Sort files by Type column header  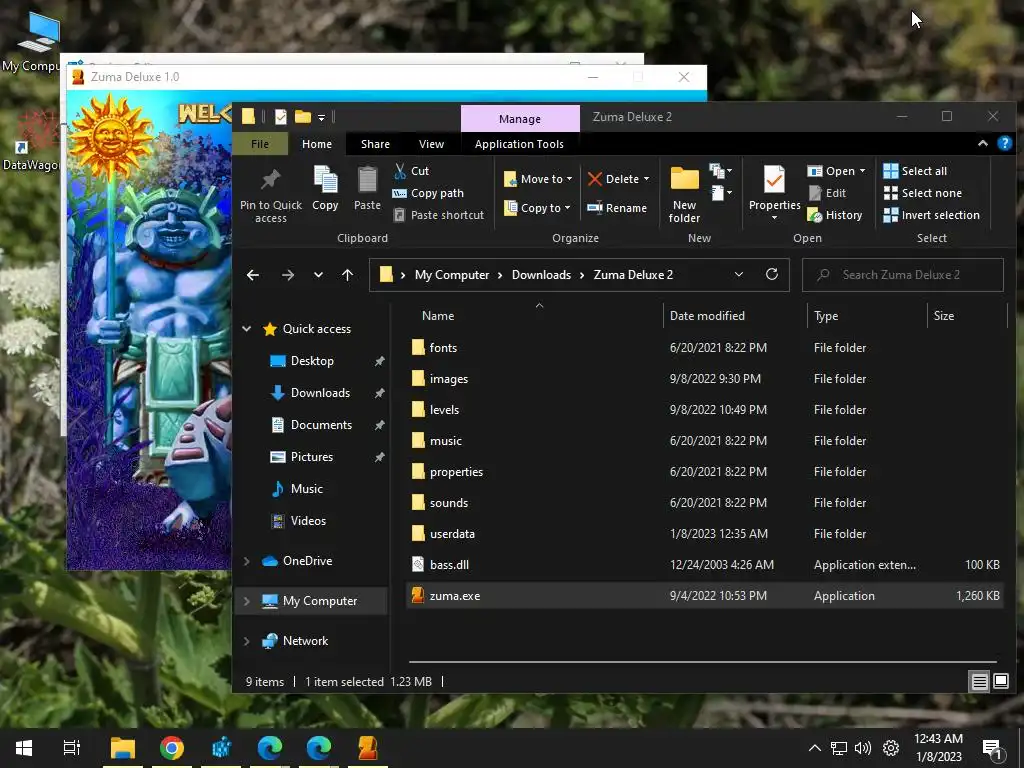coord(826,316)
